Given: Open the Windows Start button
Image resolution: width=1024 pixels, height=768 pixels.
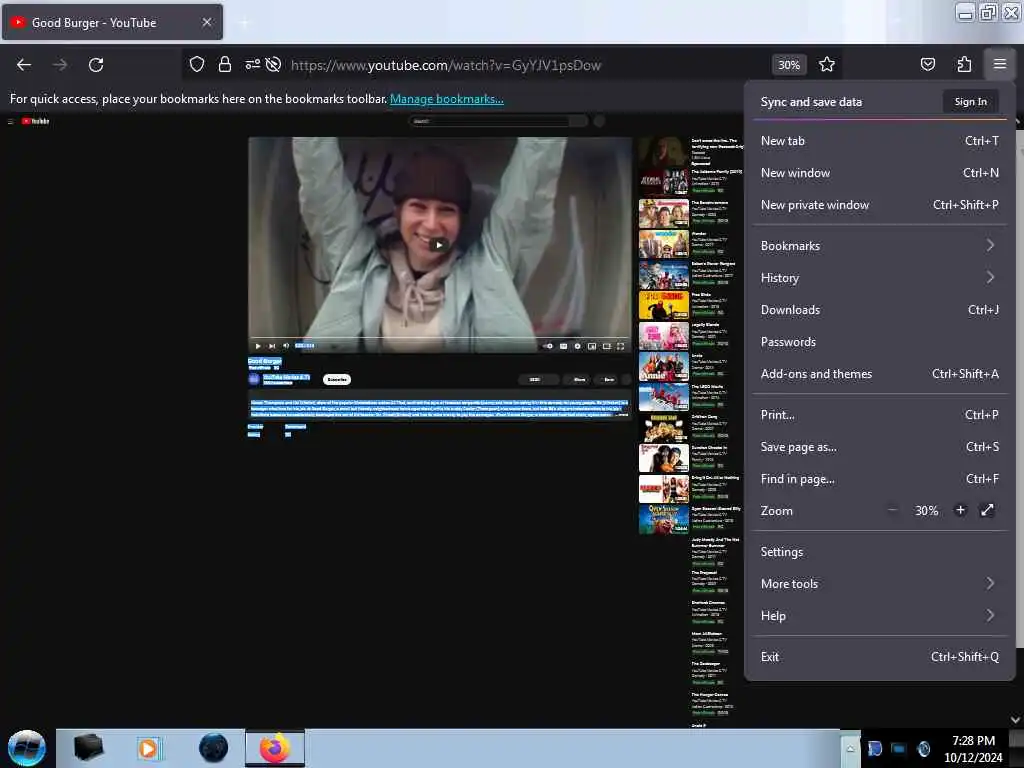Looking at the screenshot, I should [27, 748].
